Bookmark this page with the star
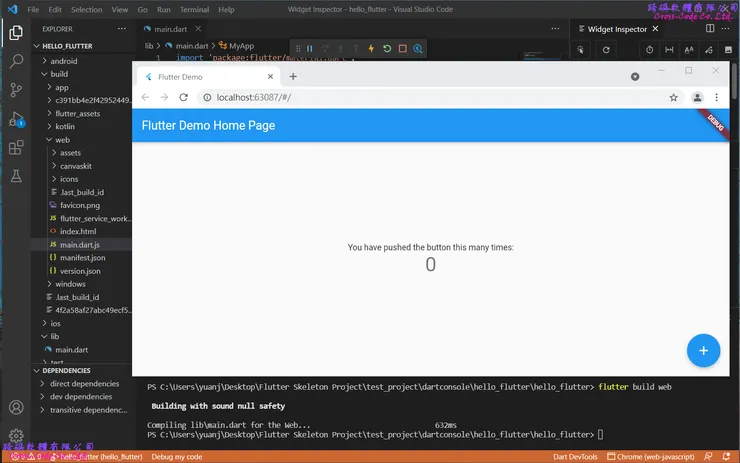Image resolution: width=740 pixels, height=463 pixels. [673, 97]
